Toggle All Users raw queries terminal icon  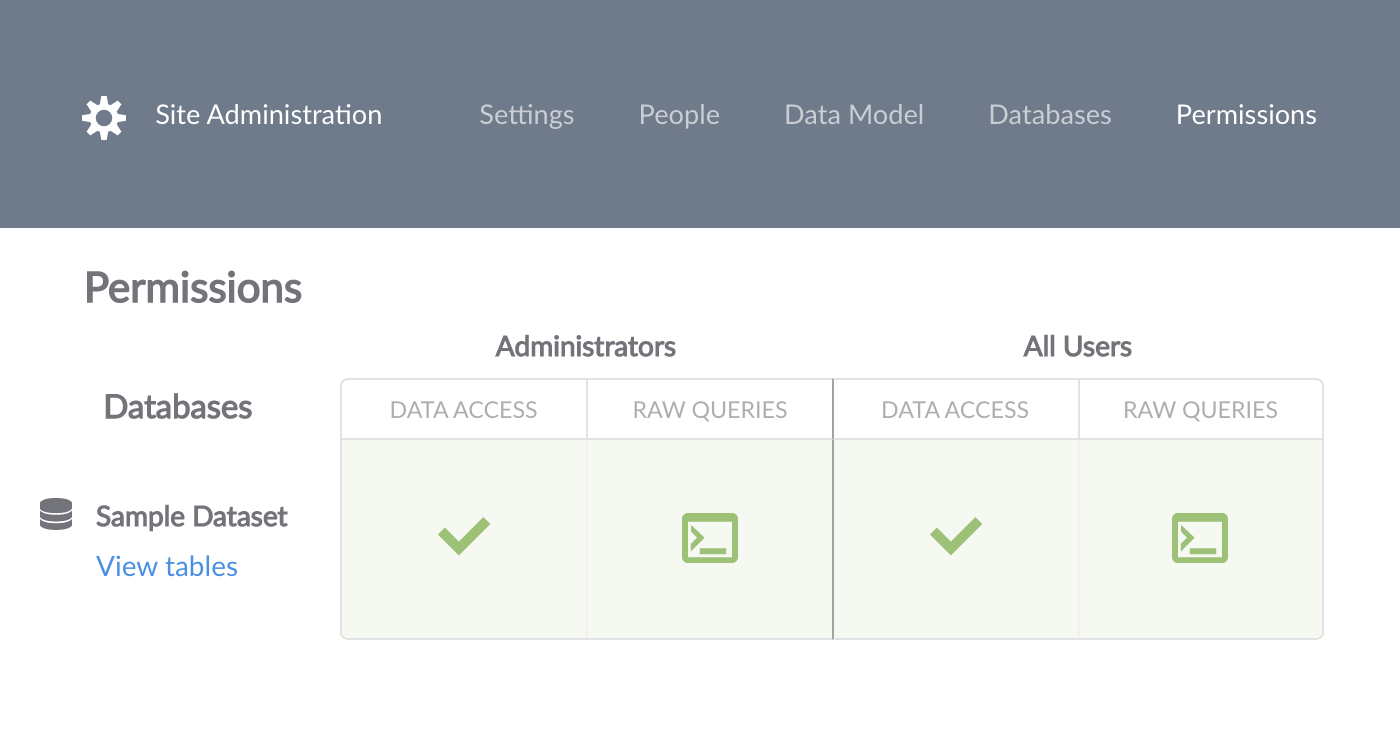pyautogui.click(x=1200, y=538)
